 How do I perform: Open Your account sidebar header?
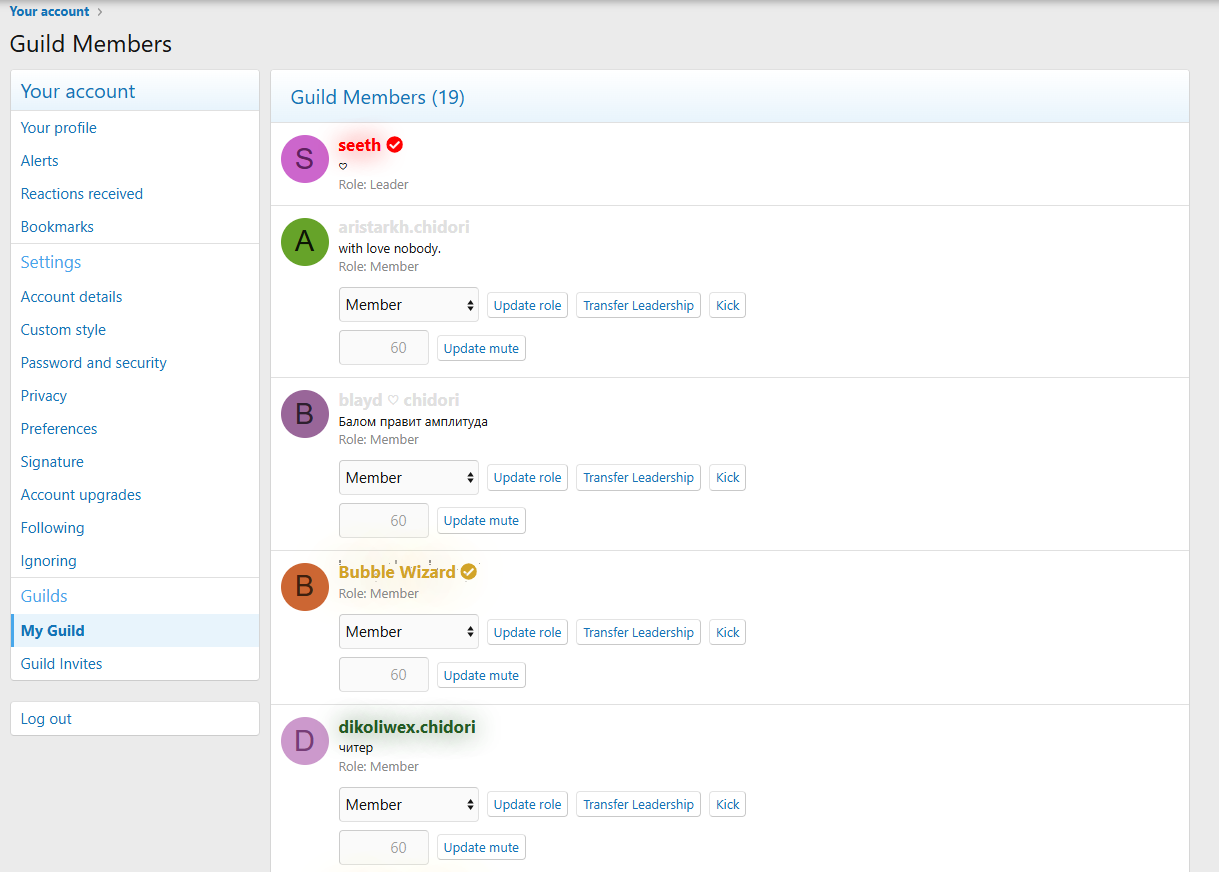(x=78, y=91)
